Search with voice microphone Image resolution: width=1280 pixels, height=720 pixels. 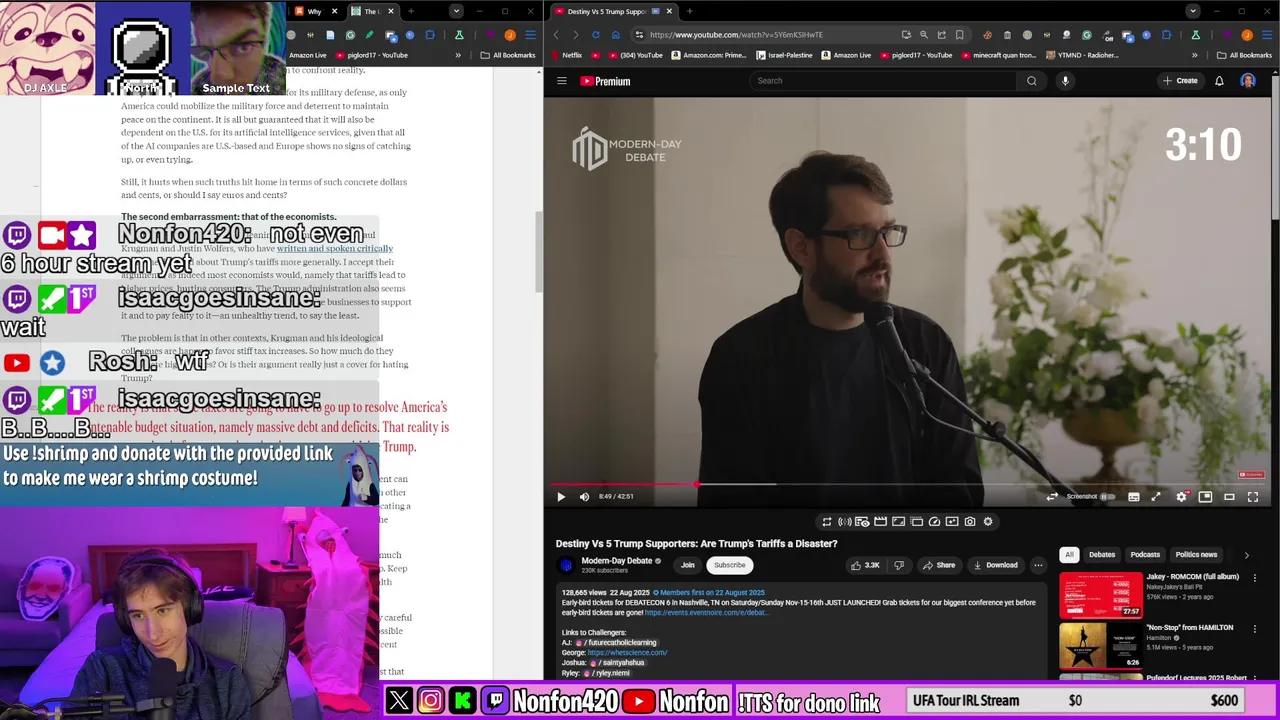coord(1065,81)
